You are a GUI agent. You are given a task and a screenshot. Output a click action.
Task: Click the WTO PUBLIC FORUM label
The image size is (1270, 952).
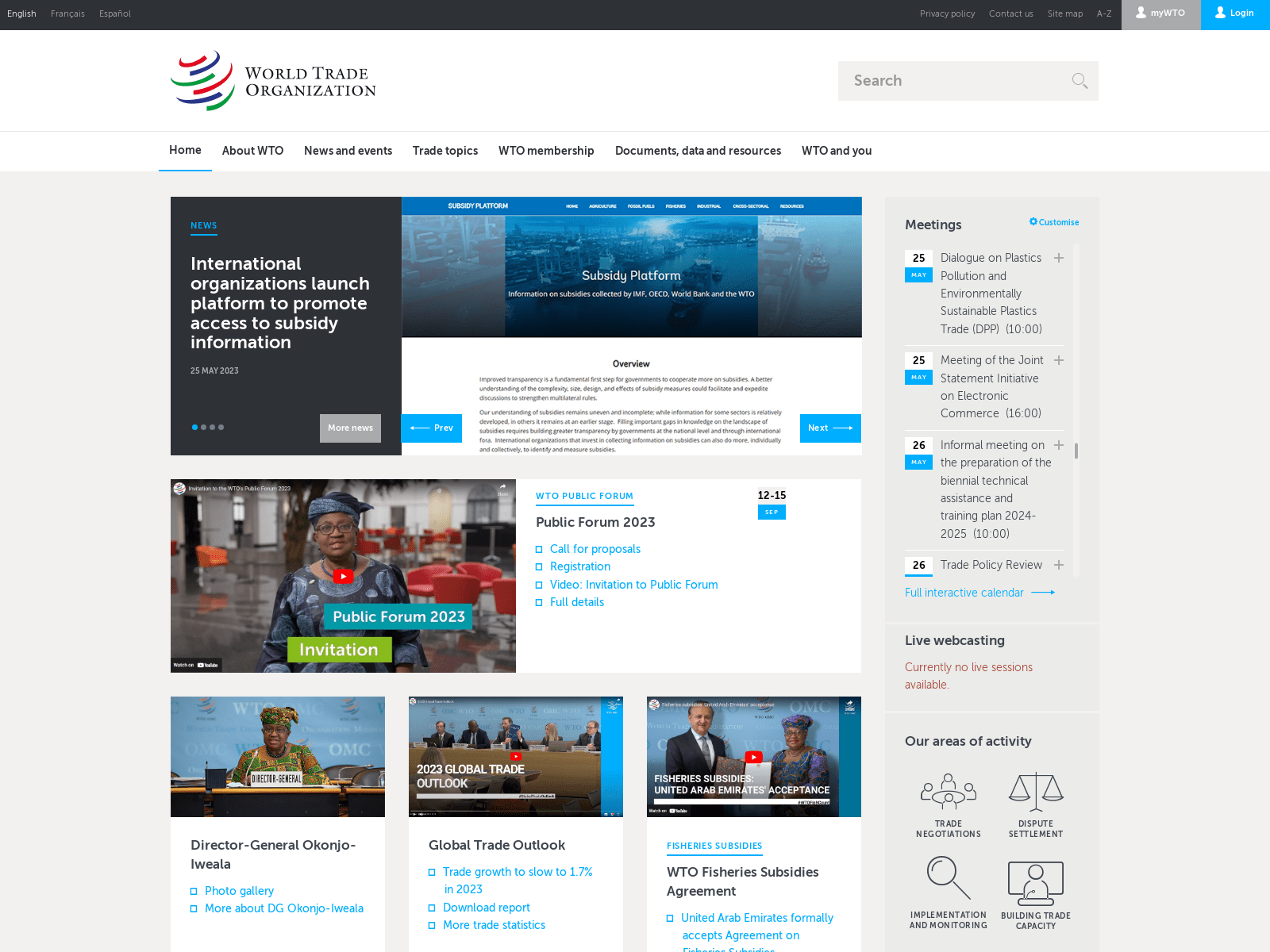[x=584, y=497]
